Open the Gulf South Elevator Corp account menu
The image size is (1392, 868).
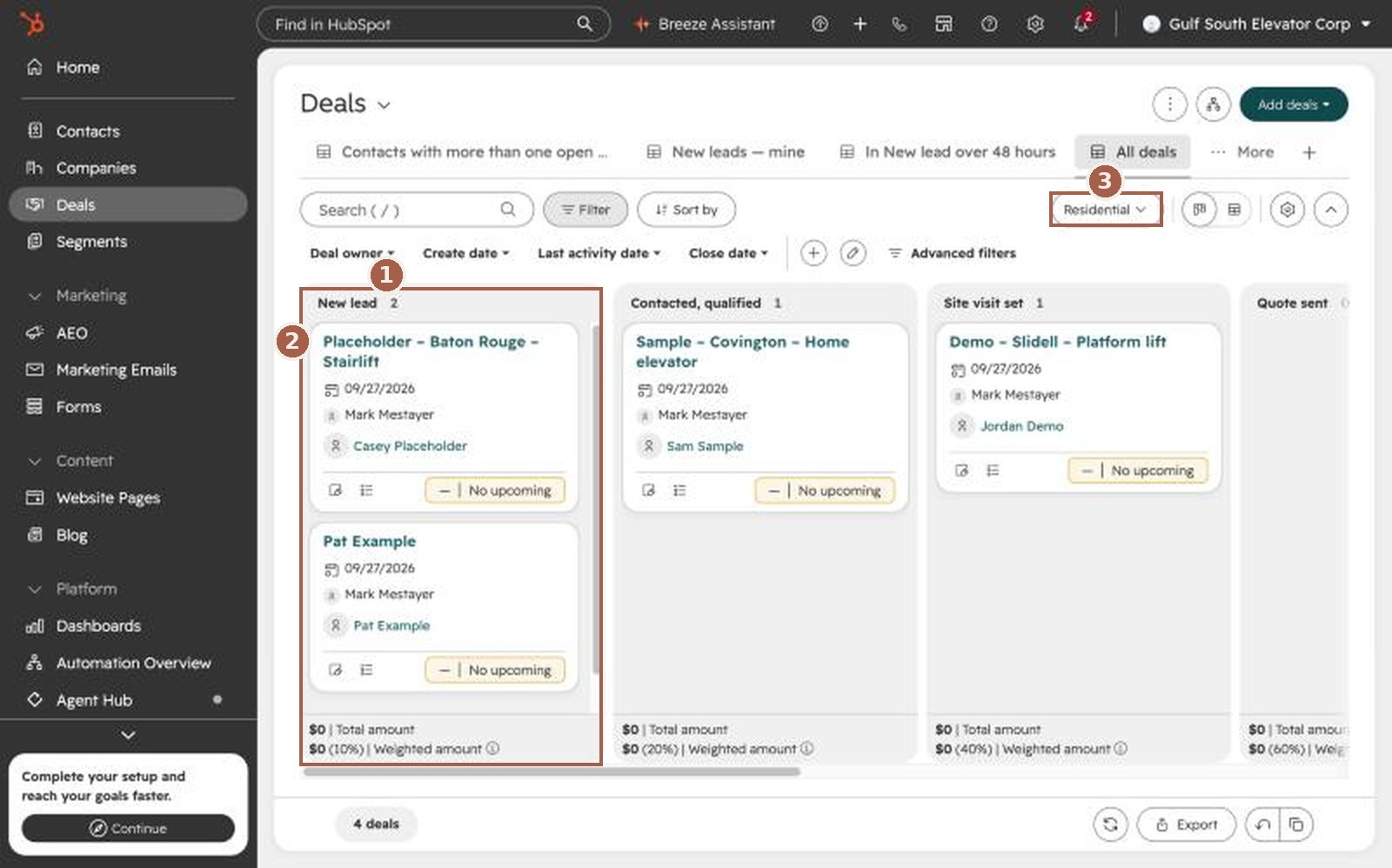(1257, 24)
